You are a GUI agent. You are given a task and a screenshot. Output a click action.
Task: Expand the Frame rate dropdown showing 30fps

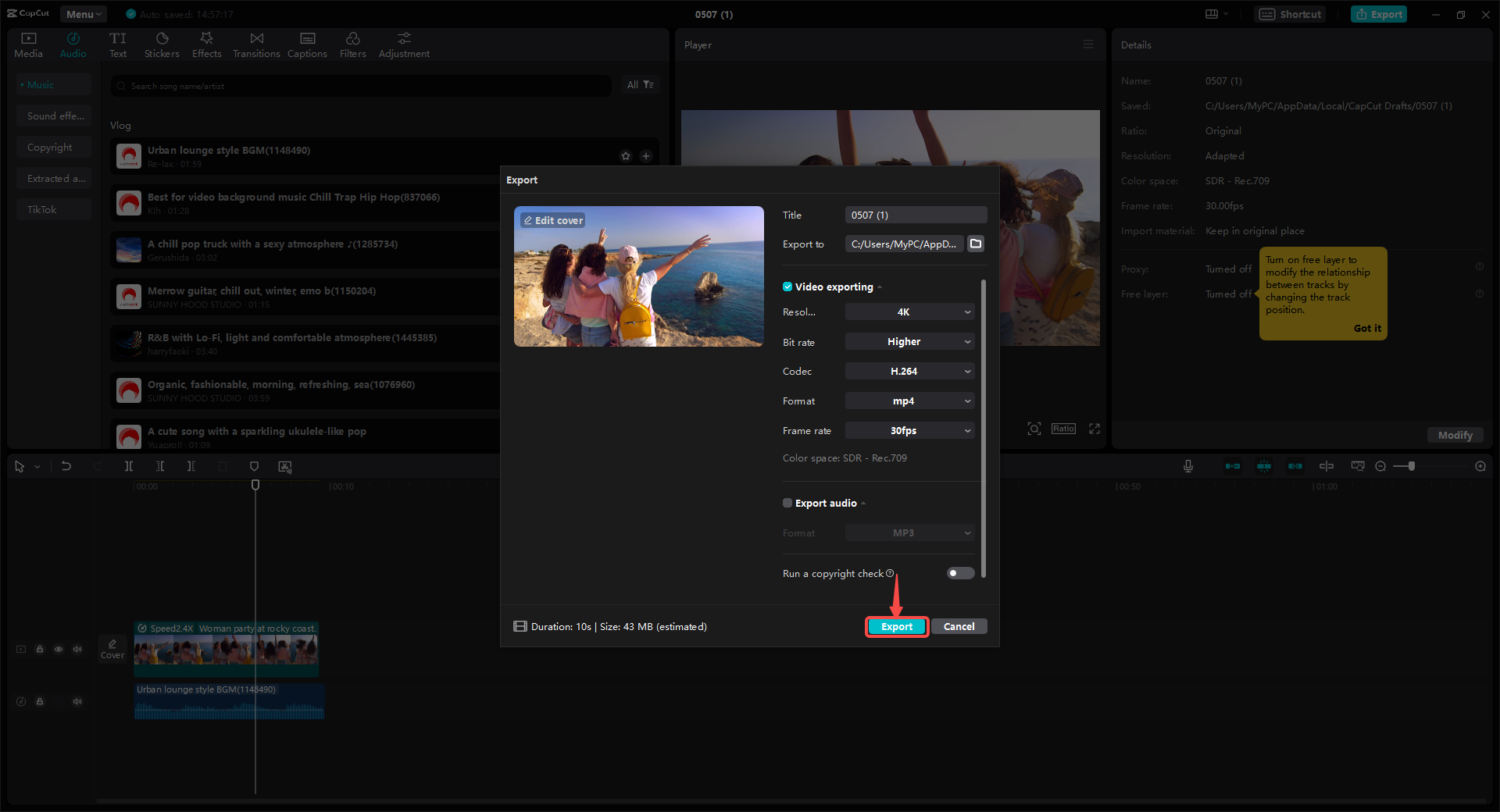(x=909, y=430)
